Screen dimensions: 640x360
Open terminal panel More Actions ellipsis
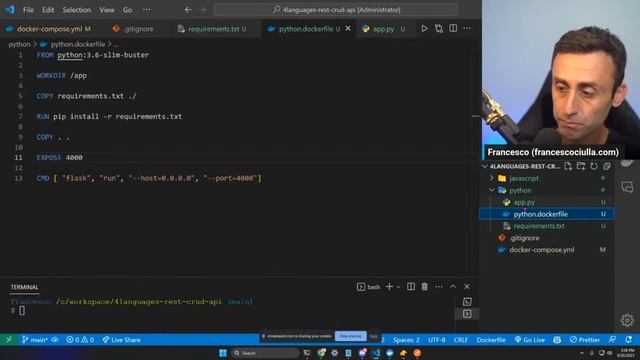coord(439,287)
